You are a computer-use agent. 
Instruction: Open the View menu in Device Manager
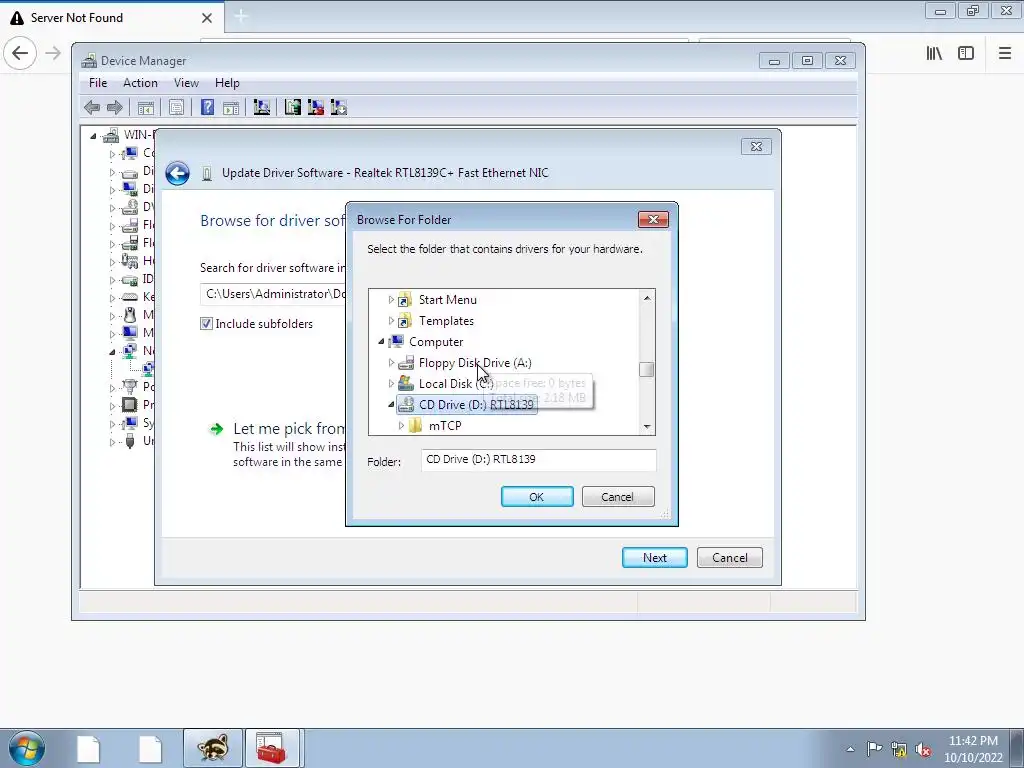(x=186, y=83)
